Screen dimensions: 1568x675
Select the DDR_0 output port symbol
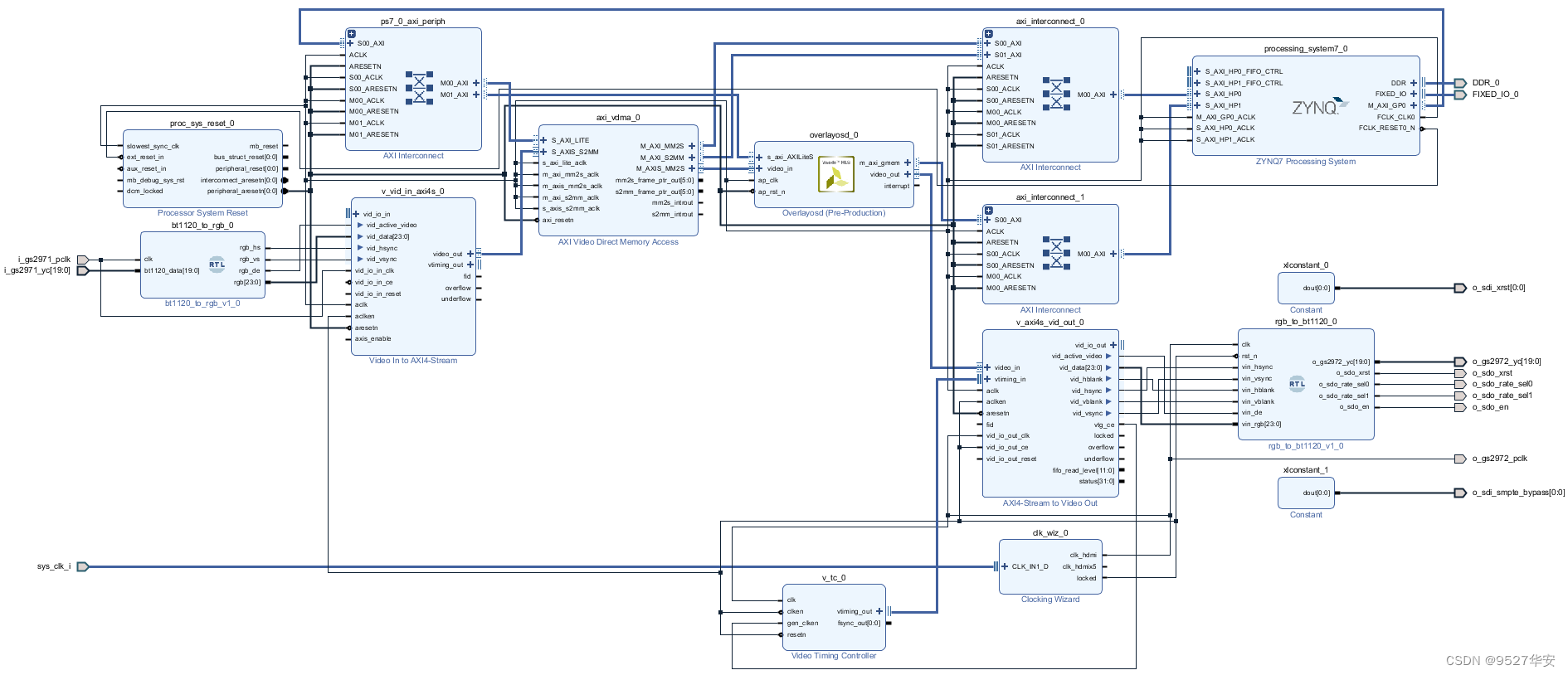tap(1460, 83)
